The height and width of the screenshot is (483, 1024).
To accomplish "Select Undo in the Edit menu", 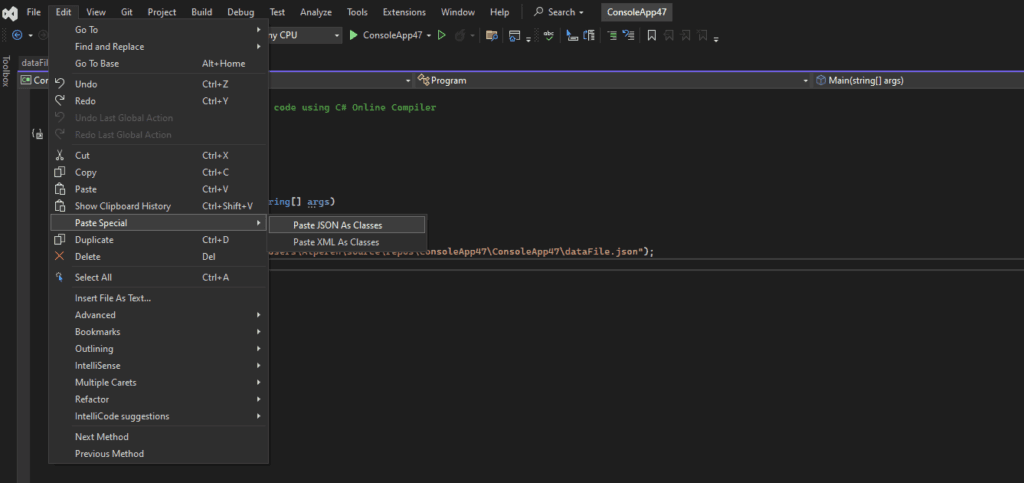I will pyautogui.click(x=159, y=84).
